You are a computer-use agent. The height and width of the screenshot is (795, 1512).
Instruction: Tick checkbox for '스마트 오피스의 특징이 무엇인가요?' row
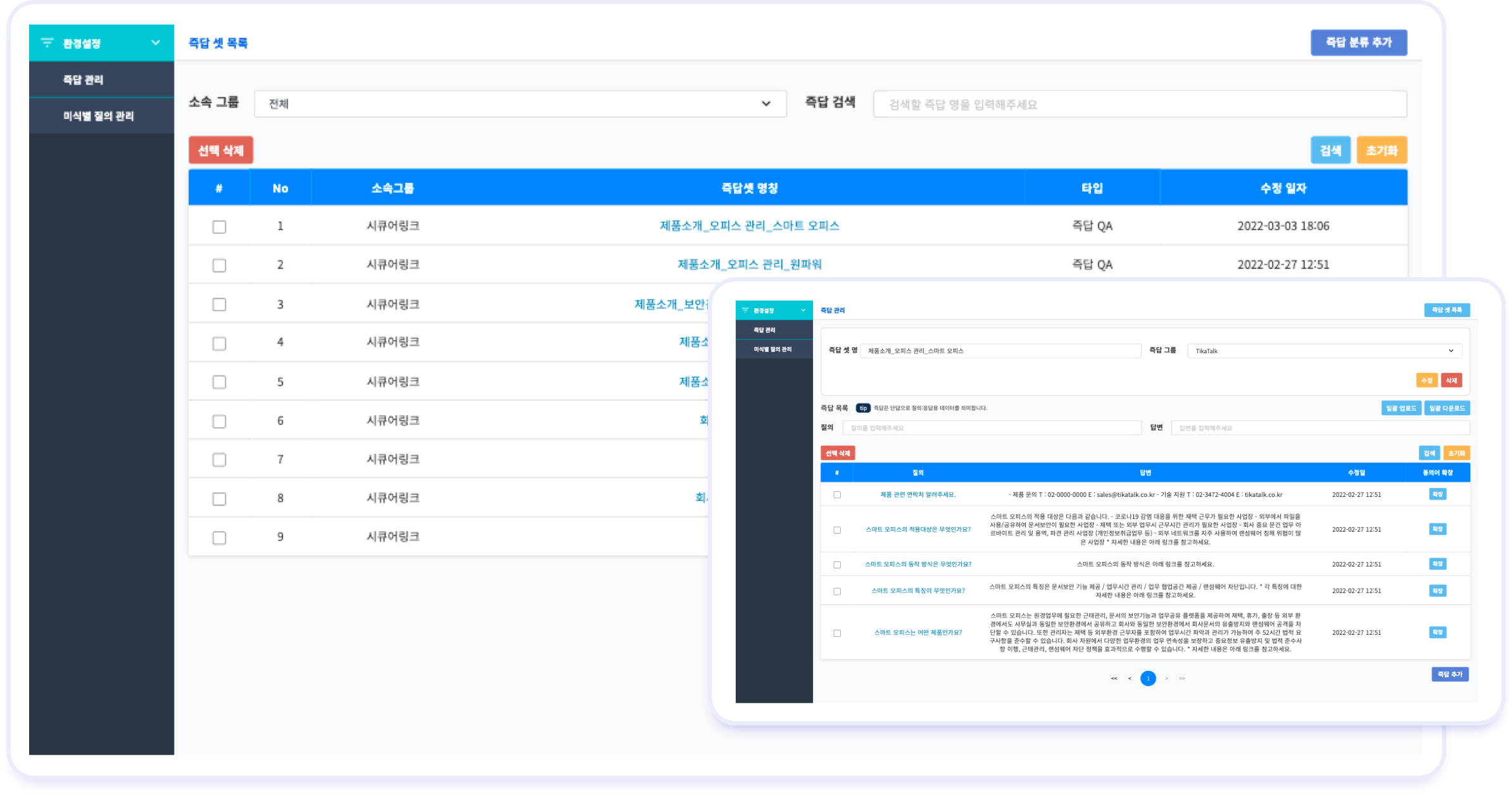(x=837, y=591)
